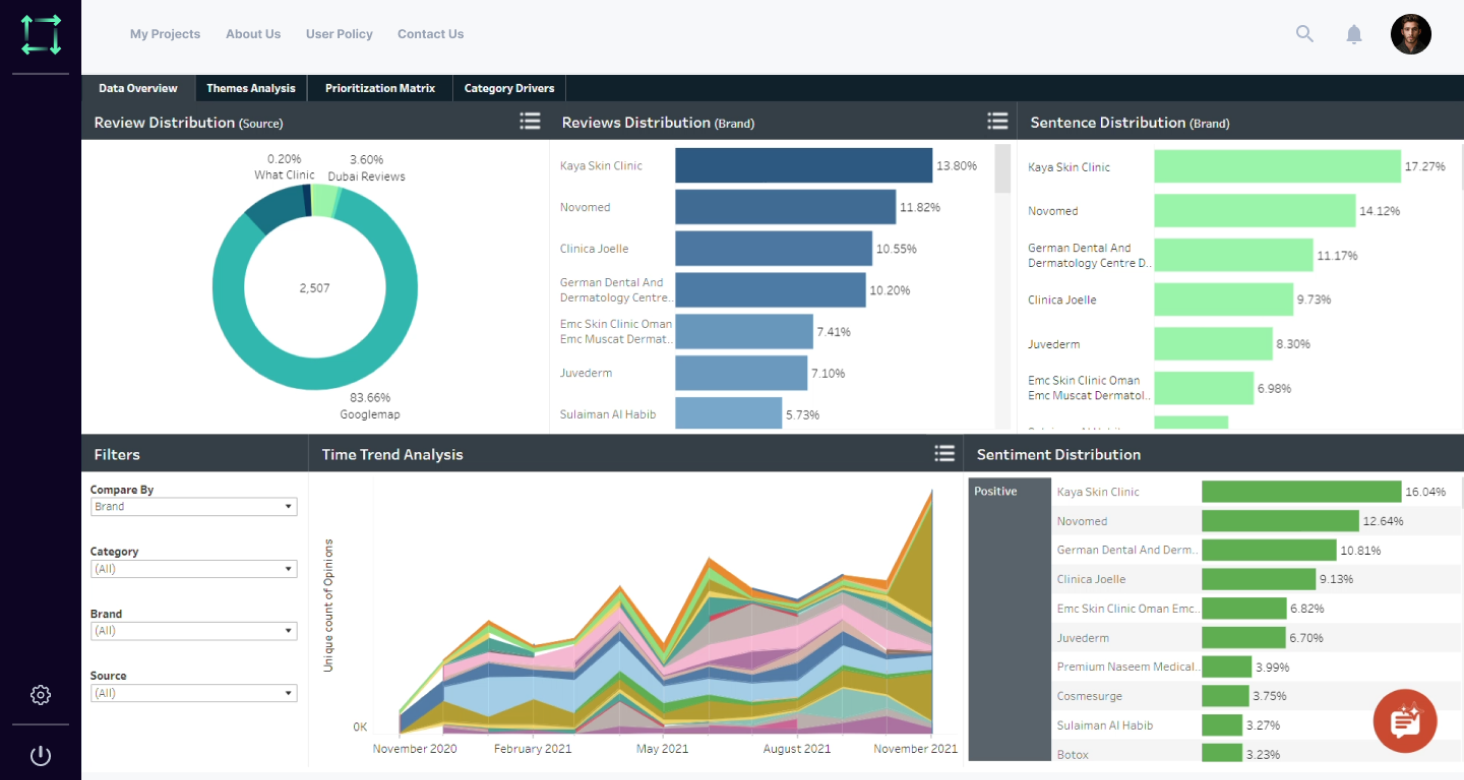1464x780 pixels.
Task: Select German Dental sentence bar at 11.17%
Action: pyautogui.click(x=1233, y=255)
